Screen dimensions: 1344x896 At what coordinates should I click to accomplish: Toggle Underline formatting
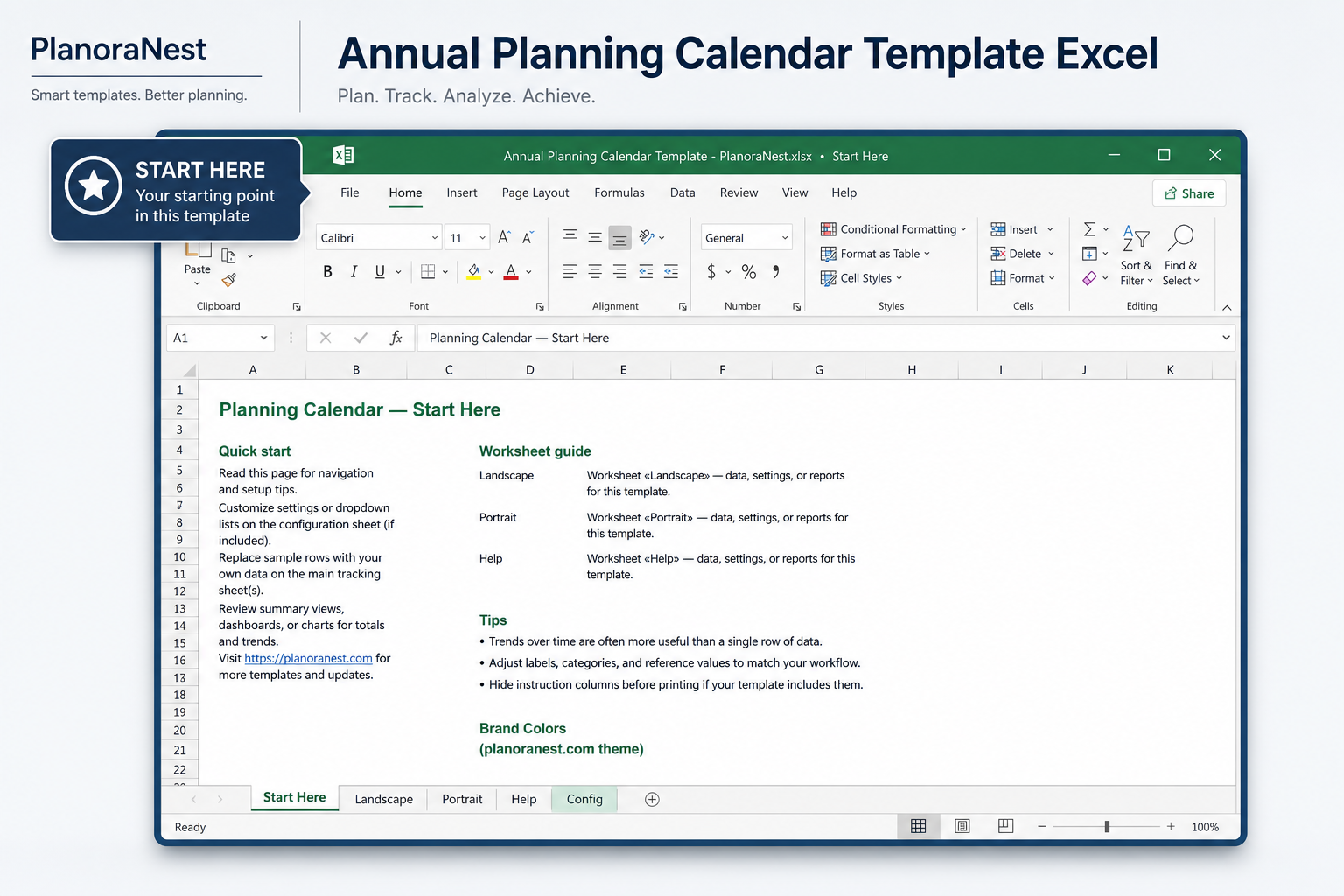[x=380, y=272]
